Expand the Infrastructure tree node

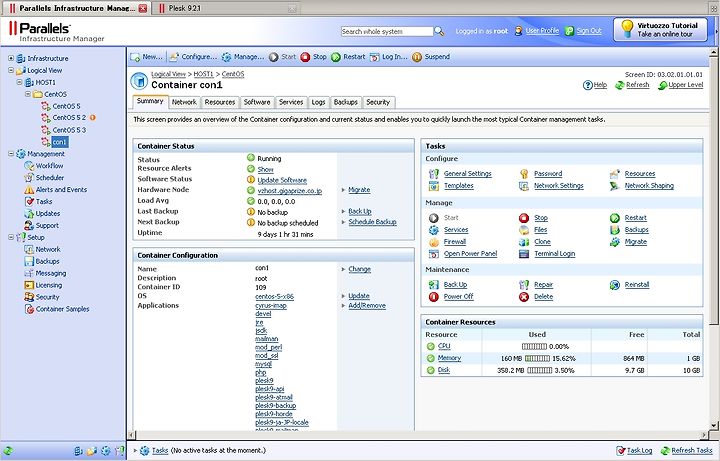click(11, 58)
